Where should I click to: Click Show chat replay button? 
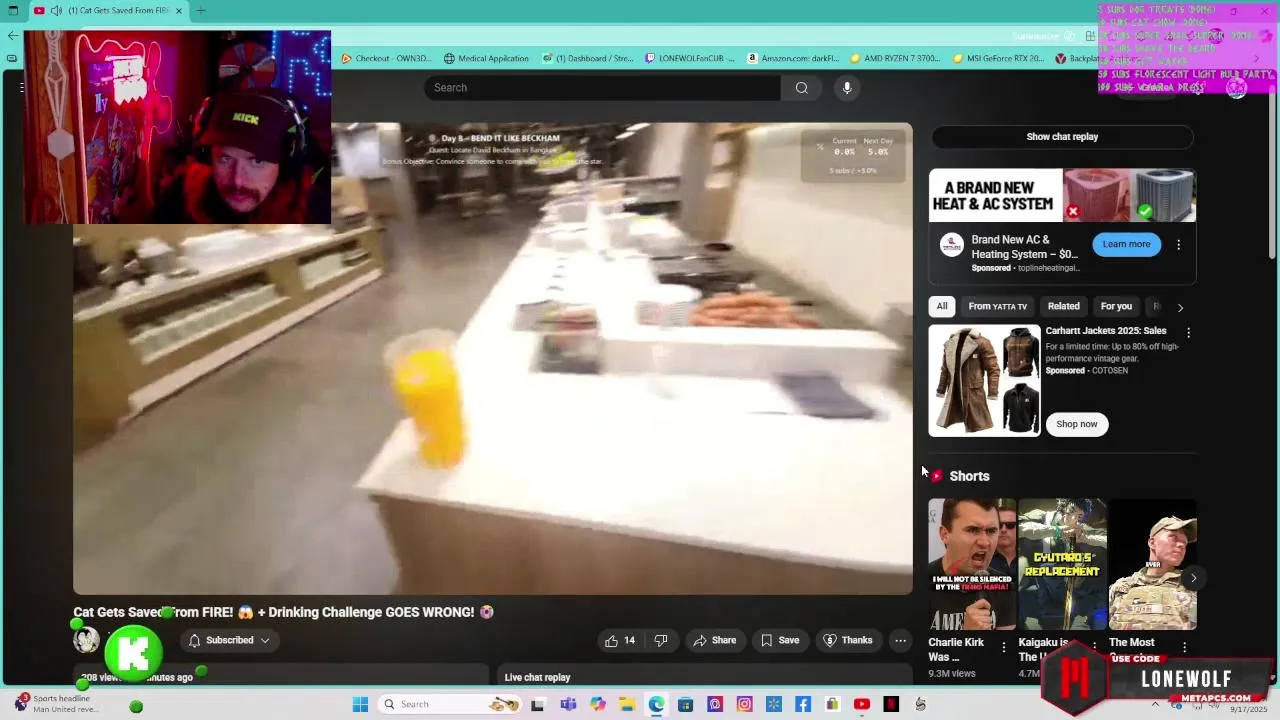coord(1062,137)
